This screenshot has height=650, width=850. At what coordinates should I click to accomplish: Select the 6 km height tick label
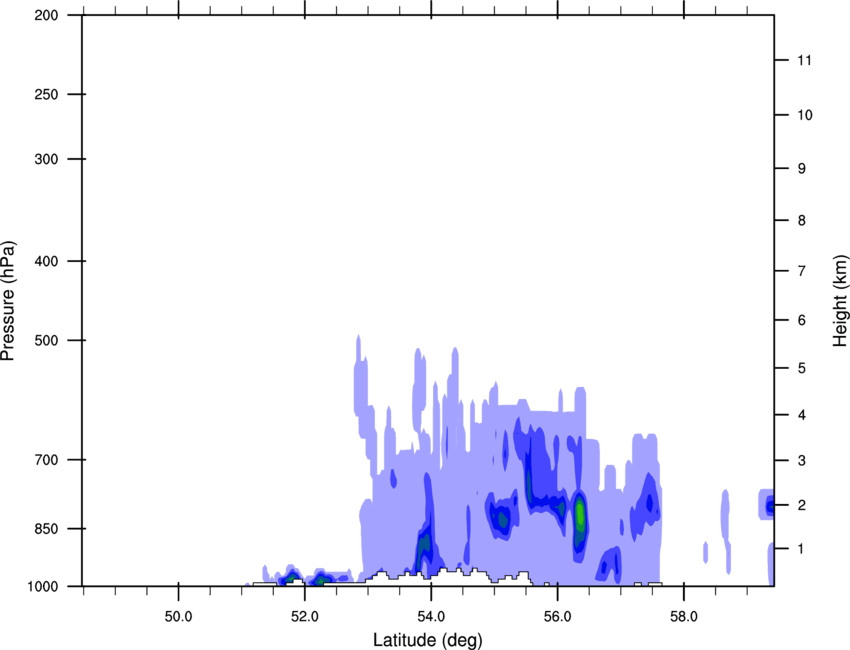click(800, 320)
